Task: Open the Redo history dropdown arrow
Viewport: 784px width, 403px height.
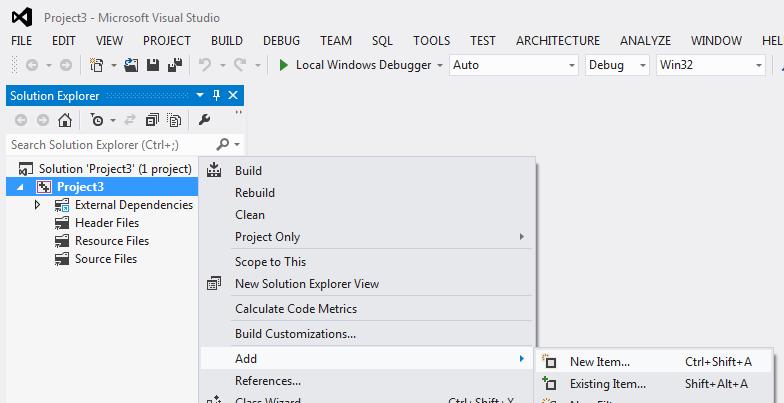Action: point(258,66)
